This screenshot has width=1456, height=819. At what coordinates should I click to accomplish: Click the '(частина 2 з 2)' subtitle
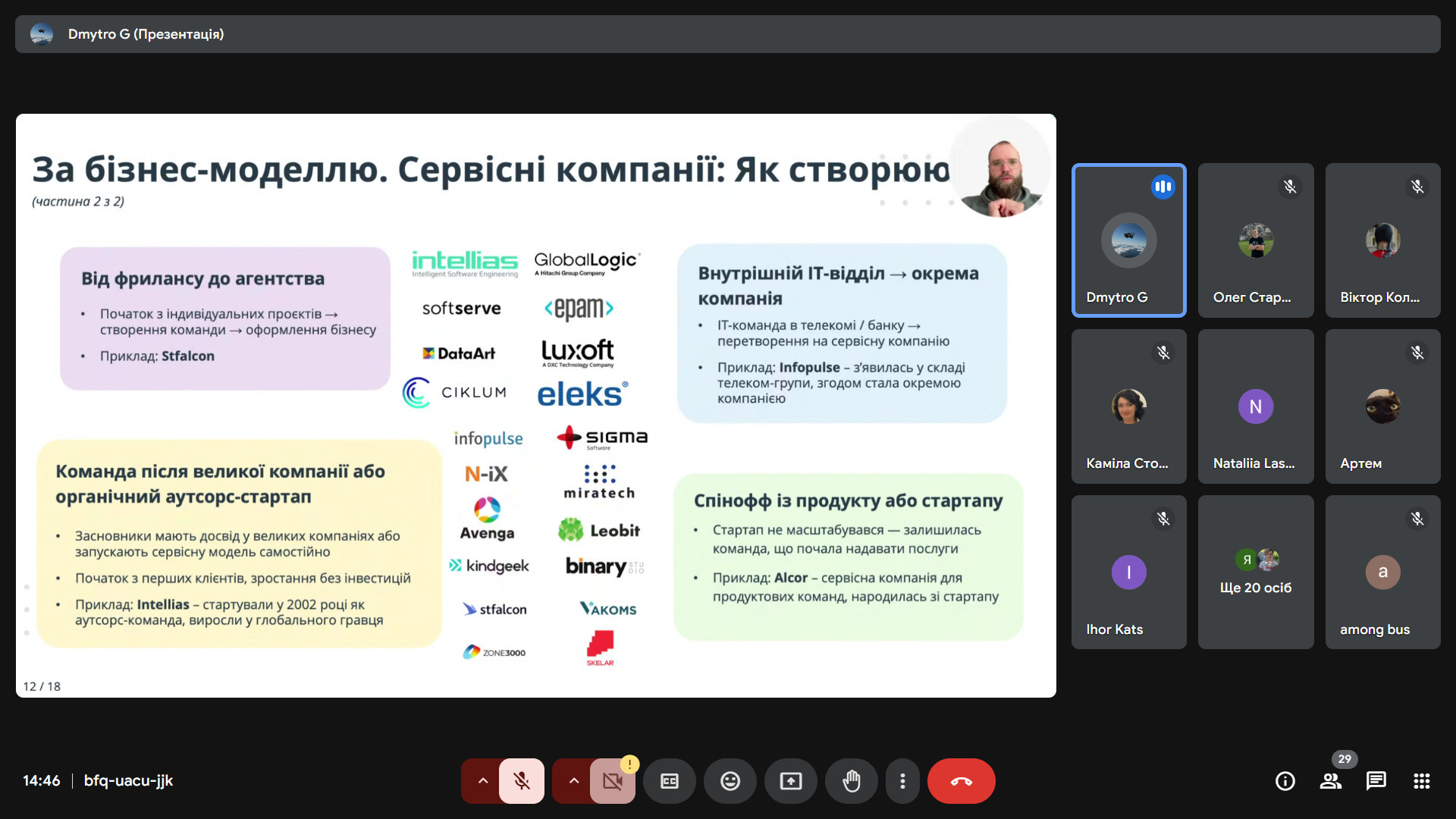pyautogui.click(x=78, y=201)
